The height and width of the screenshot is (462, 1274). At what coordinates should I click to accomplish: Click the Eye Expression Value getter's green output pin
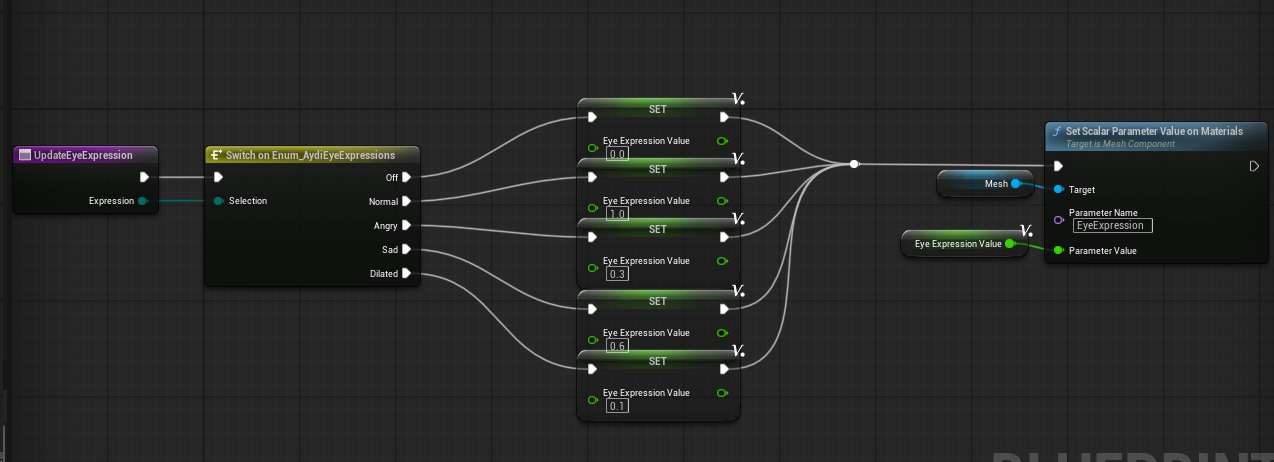click(1009, 243)
